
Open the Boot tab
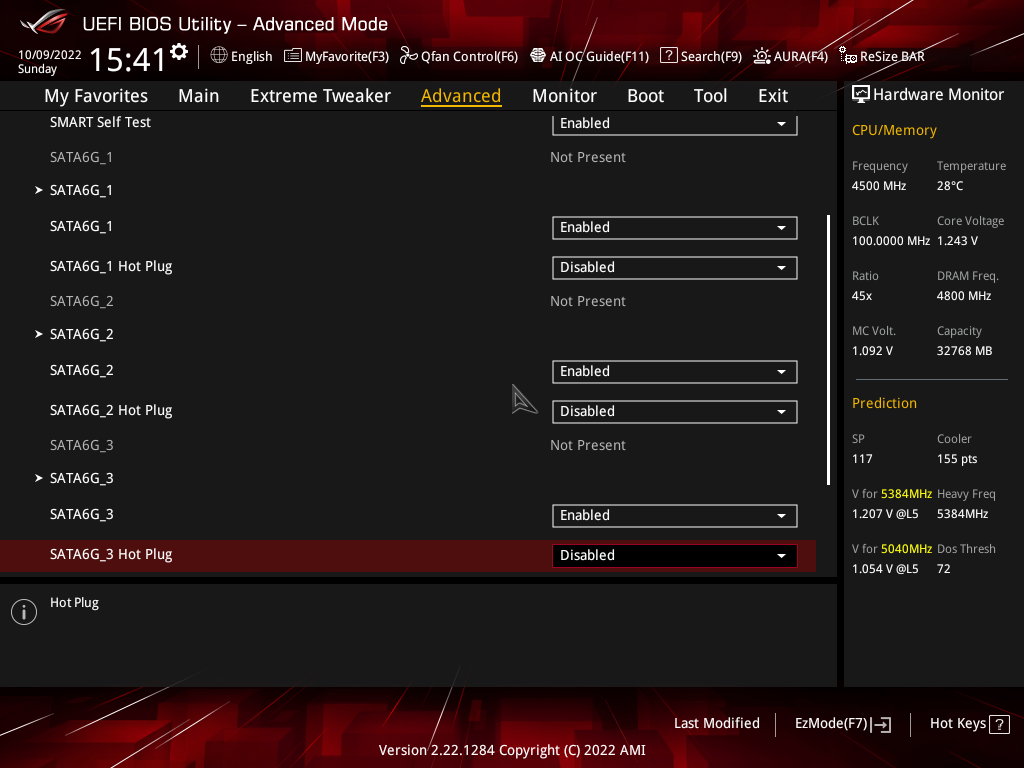click(x=645, y=96)
